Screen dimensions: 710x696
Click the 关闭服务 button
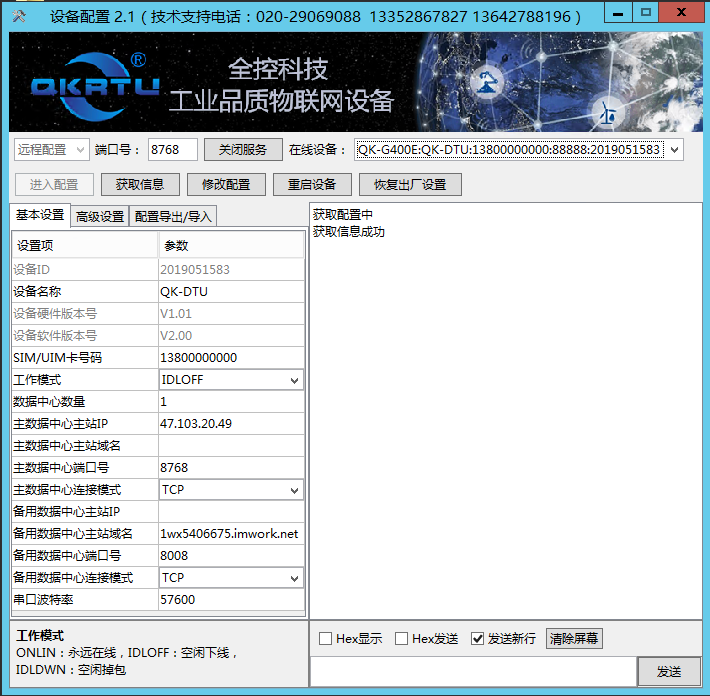coord(243,149)
